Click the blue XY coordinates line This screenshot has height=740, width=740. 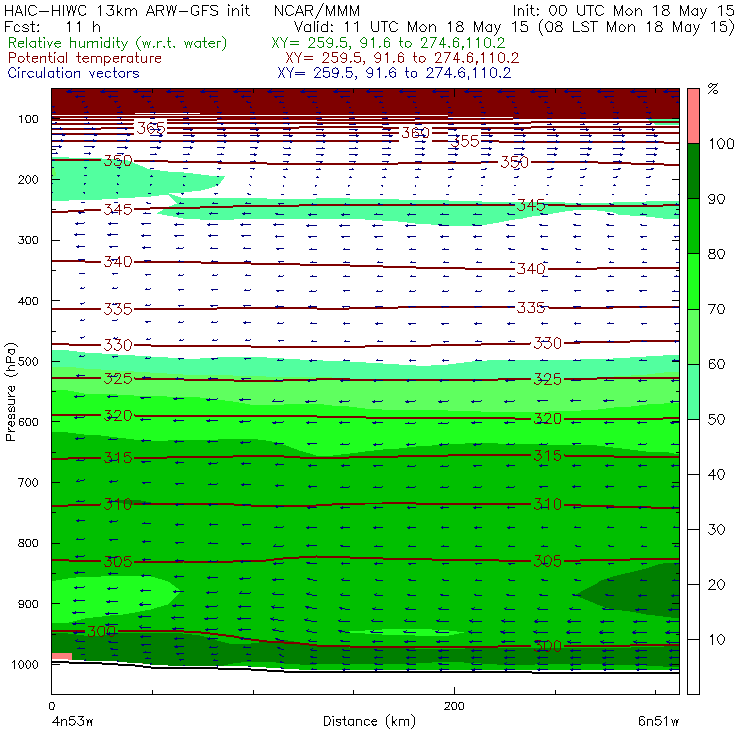pos(394,73)
